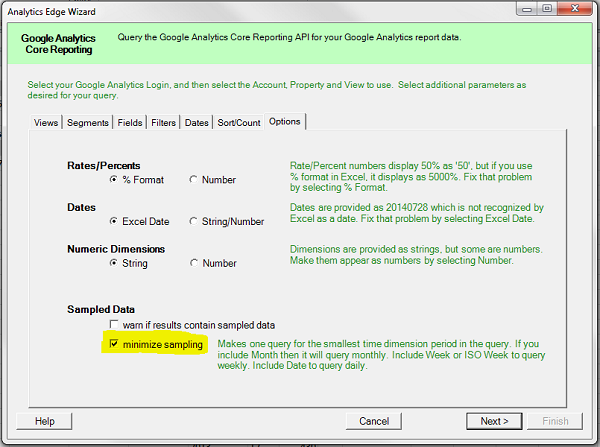Choose Number under Rates/Percents
This screenshot has width=600, height=447.
coord(193,180)
